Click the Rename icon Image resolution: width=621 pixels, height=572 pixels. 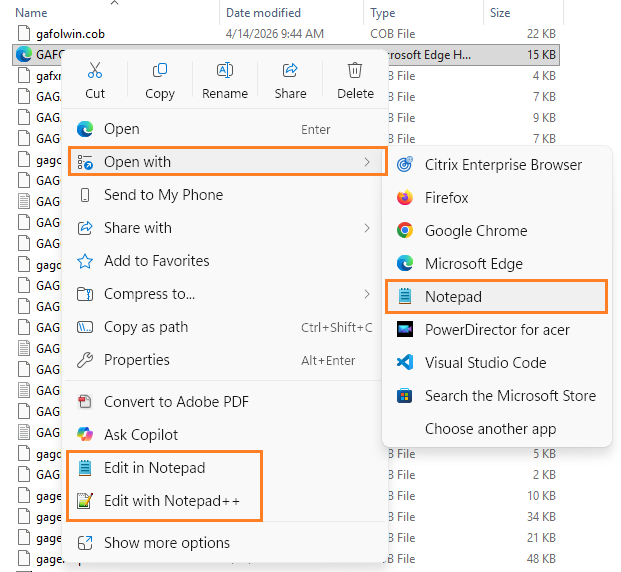click(x=225, y=70)
